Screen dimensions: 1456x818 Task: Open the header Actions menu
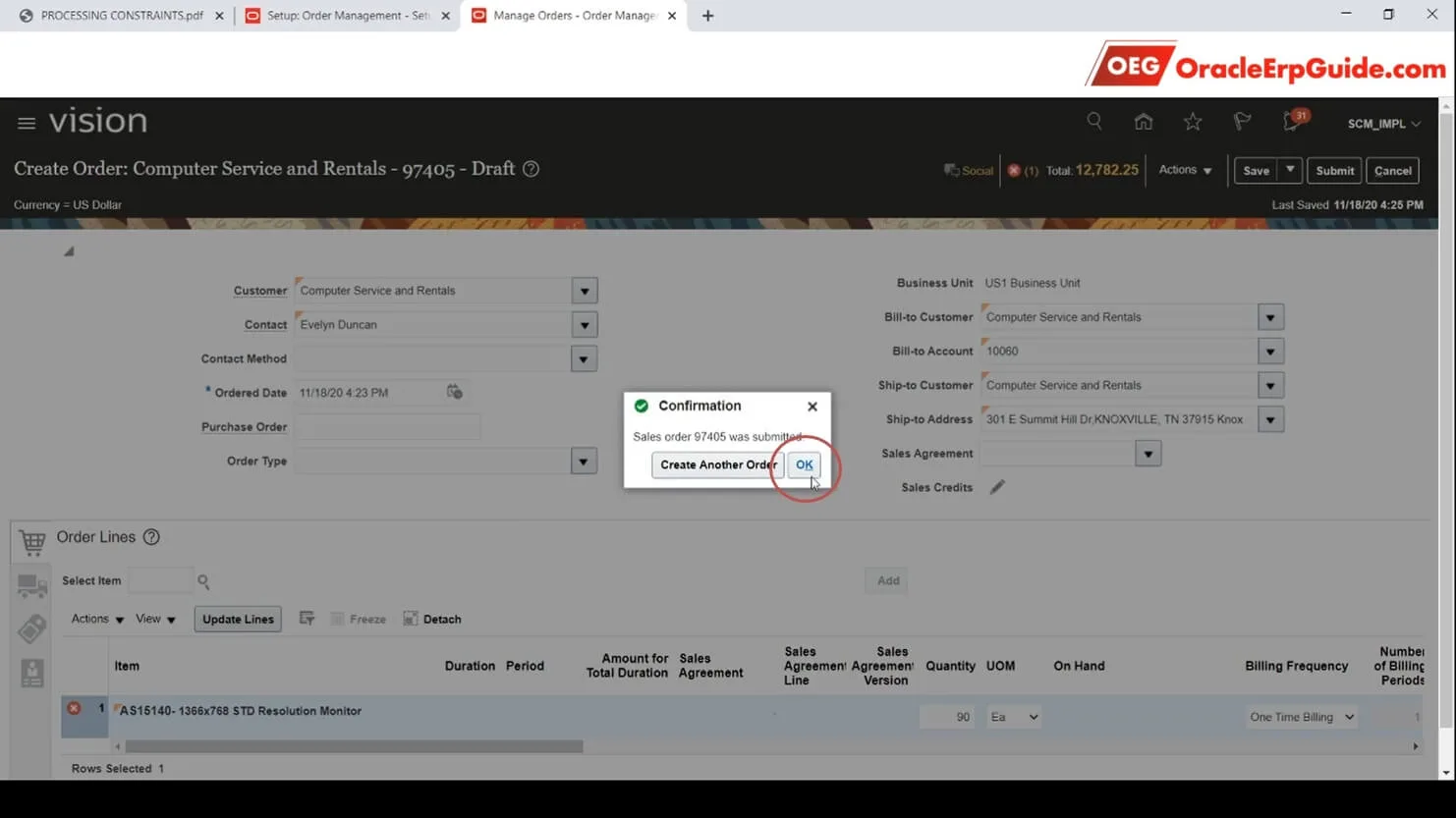1185,170
